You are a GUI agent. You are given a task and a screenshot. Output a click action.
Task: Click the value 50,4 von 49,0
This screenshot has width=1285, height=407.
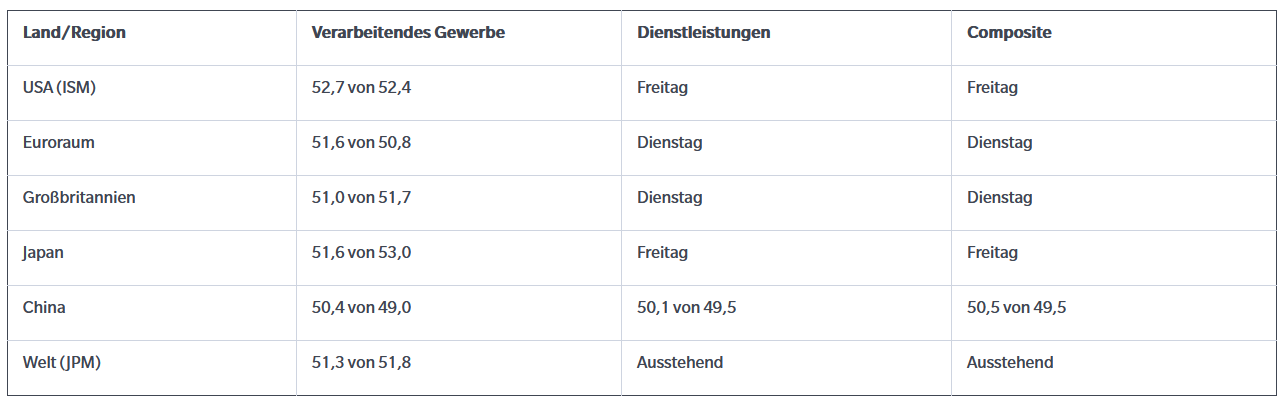[361, 308]
